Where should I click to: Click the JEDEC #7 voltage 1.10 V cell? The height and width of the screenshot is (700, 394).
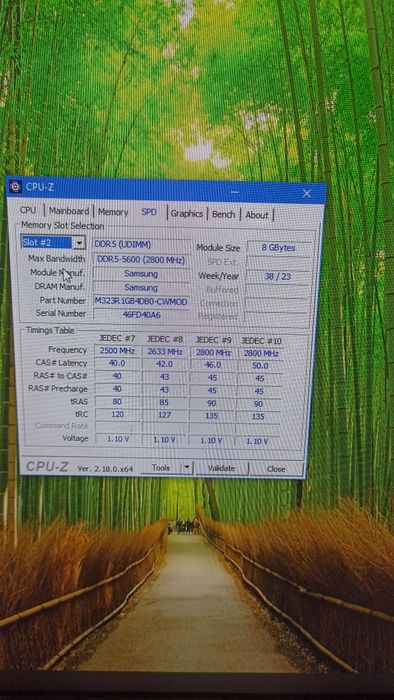coord(118,439)
